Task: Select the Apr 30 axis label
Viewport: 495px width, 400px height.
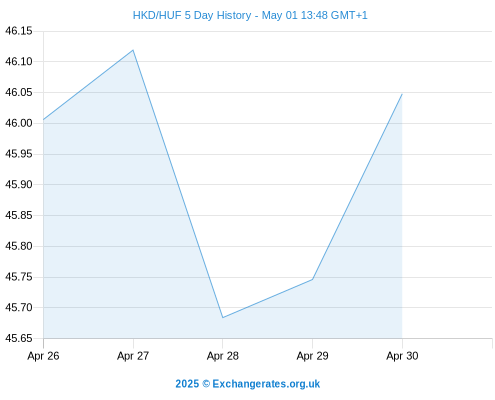Action: tap(402, 356)
